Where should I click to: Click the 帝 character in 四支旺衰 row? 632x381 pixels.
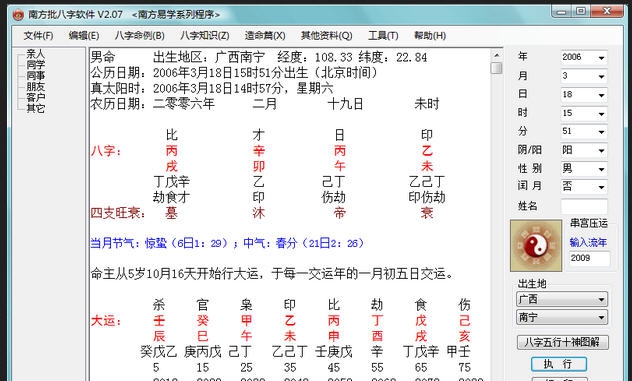[x=340, y=213]
